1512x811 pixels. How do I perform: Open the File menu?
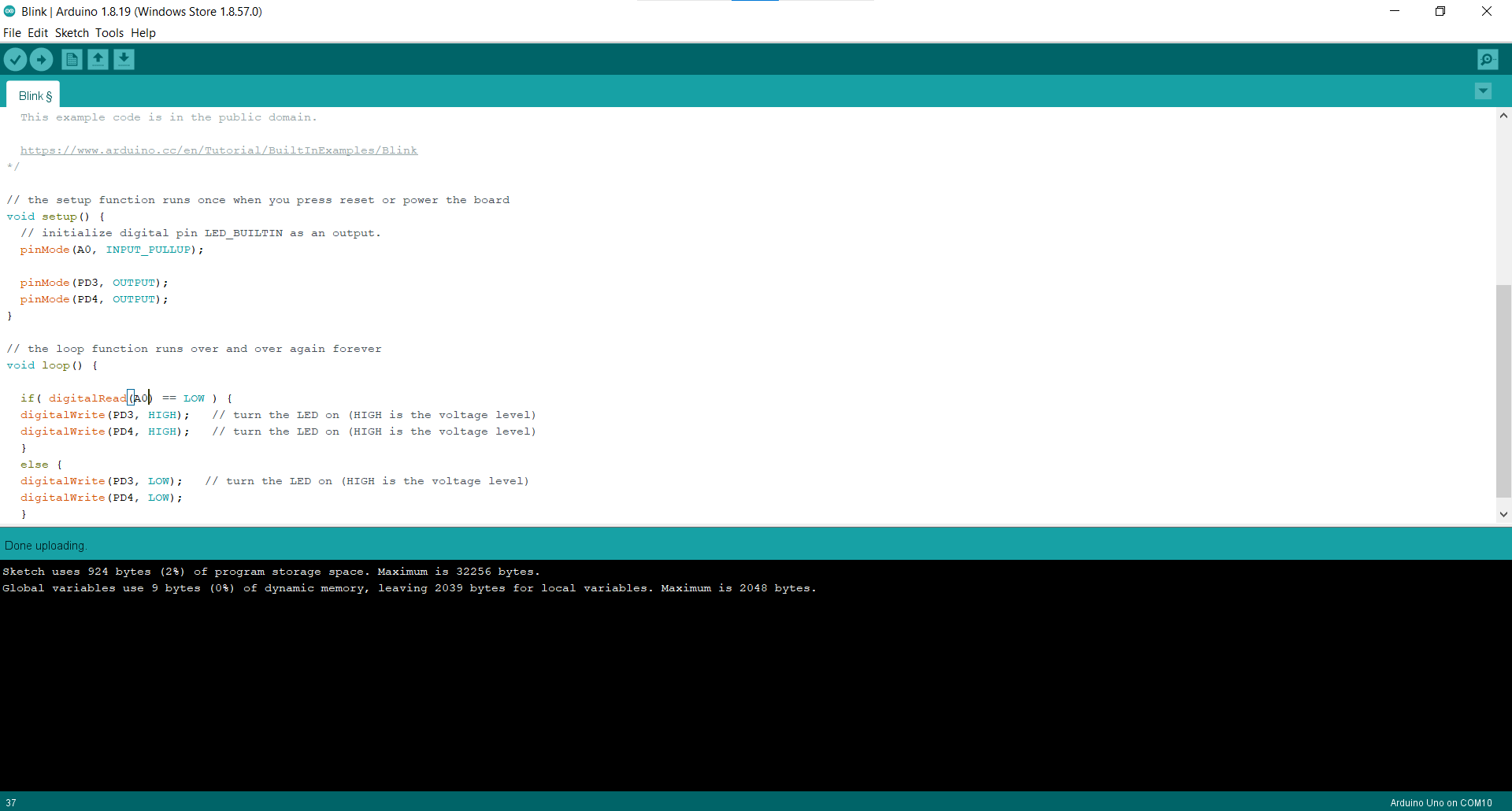pyautogui.click(x=12, y=33)
